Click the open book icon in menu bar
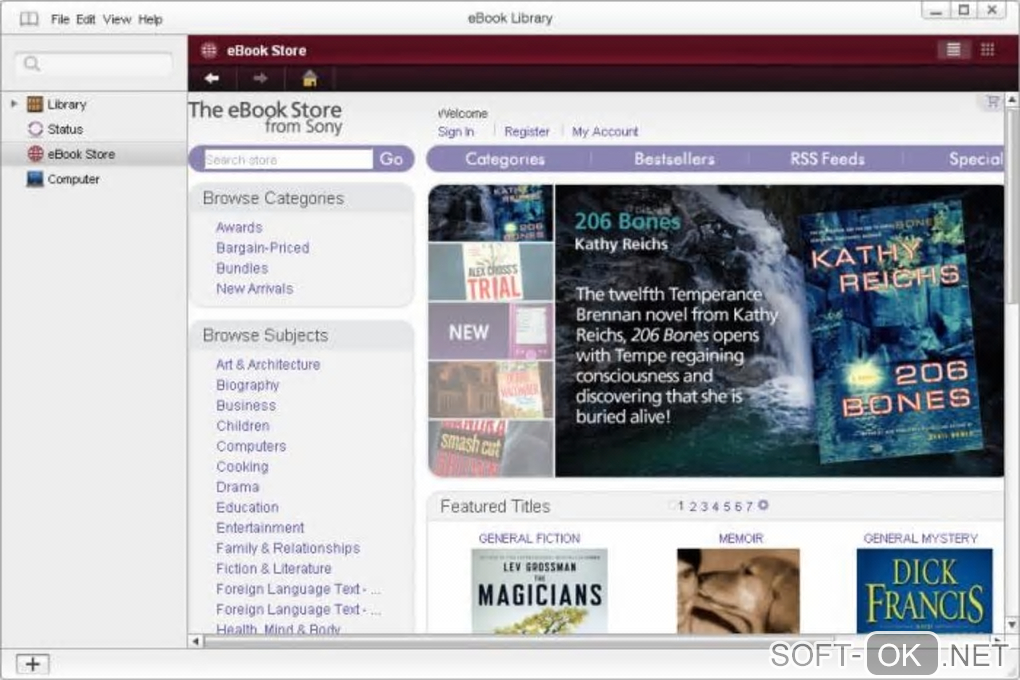Viewport: 1020px width, 680px height. click(29, 19)
